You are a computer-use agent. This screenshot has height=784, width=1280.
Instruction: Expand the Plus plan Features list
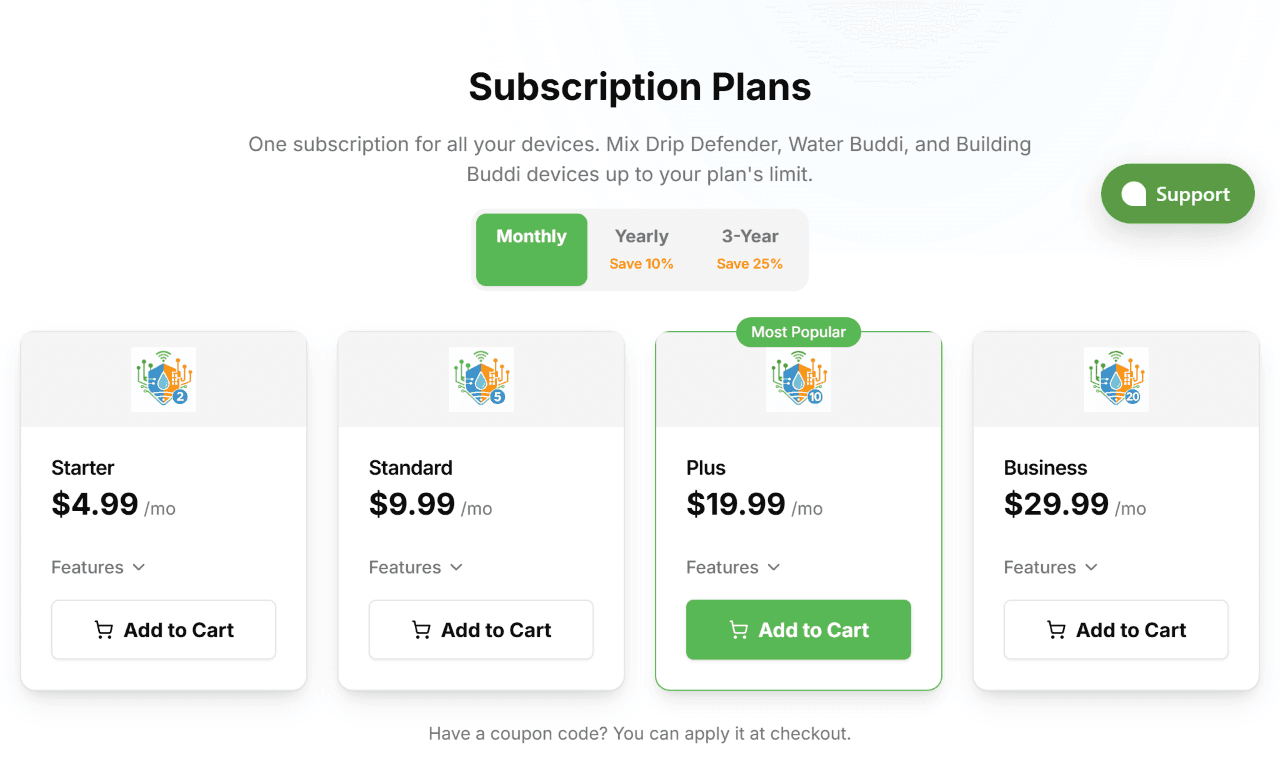tap(733, 567)
